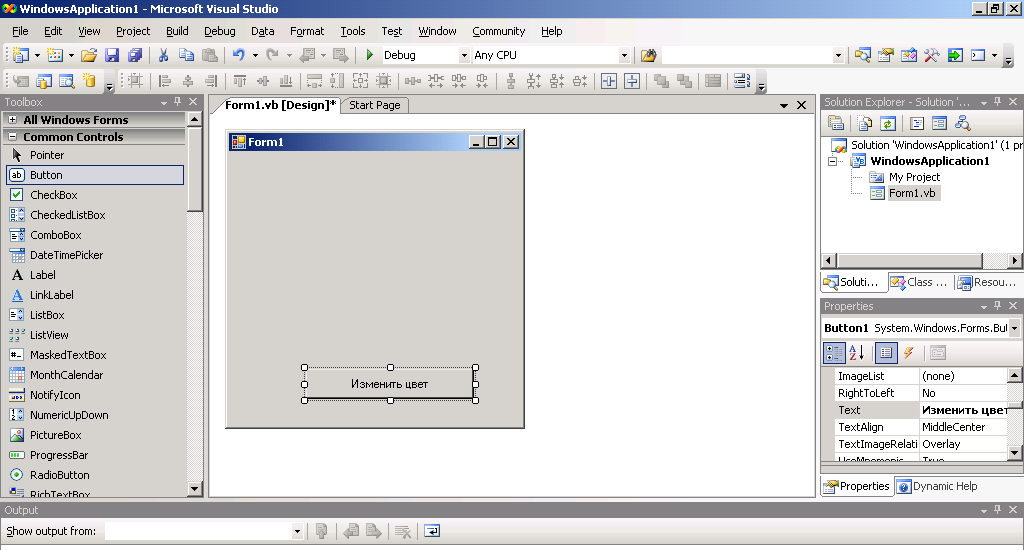The width and height of the screenshot is (1024, 550).
Task: Collapse WindowsApplication1 project node
Action: (x=833, y=161)
